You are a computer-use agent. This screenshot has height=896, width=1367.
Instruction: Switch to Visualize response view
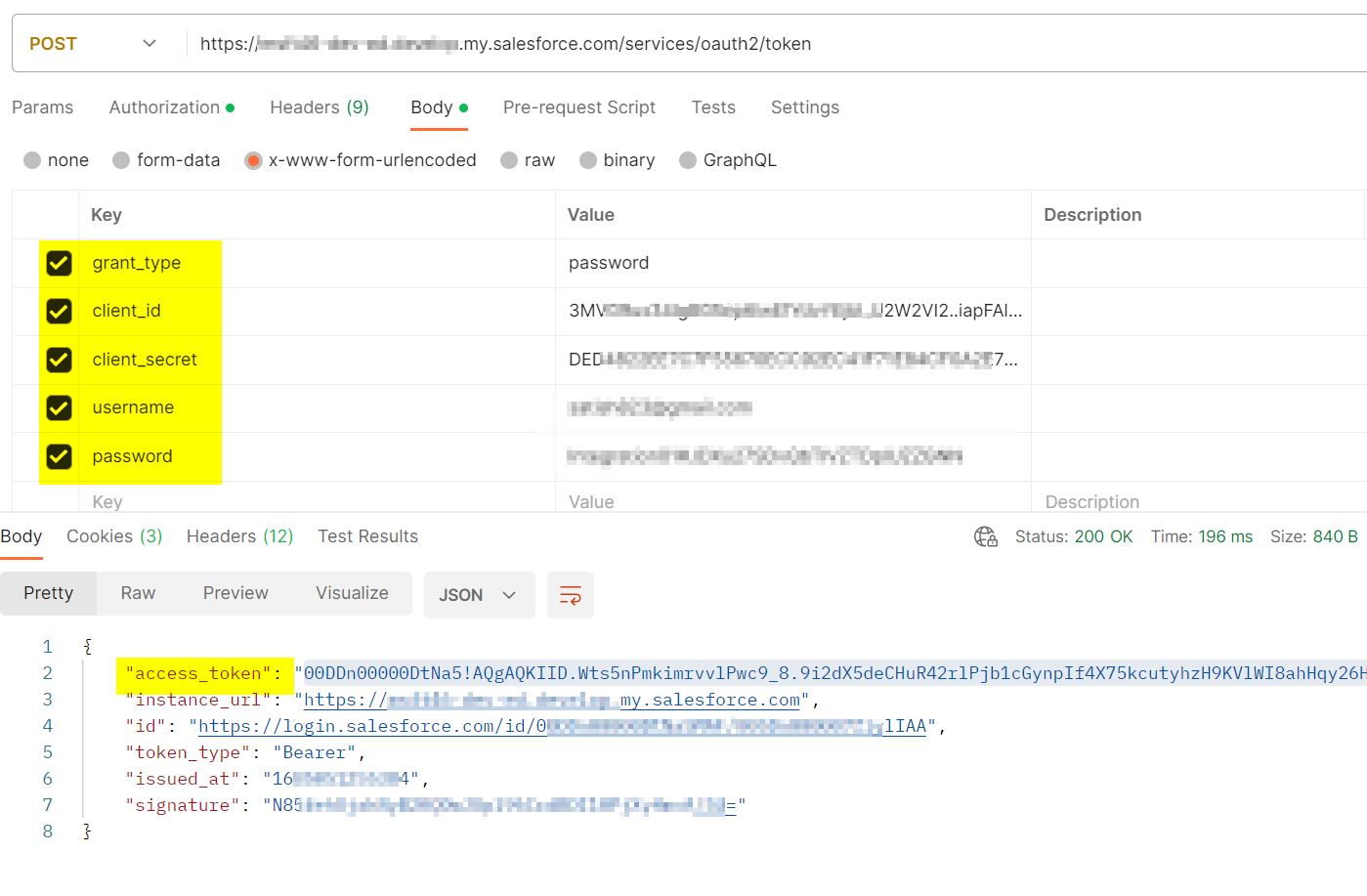coord(352,593)
